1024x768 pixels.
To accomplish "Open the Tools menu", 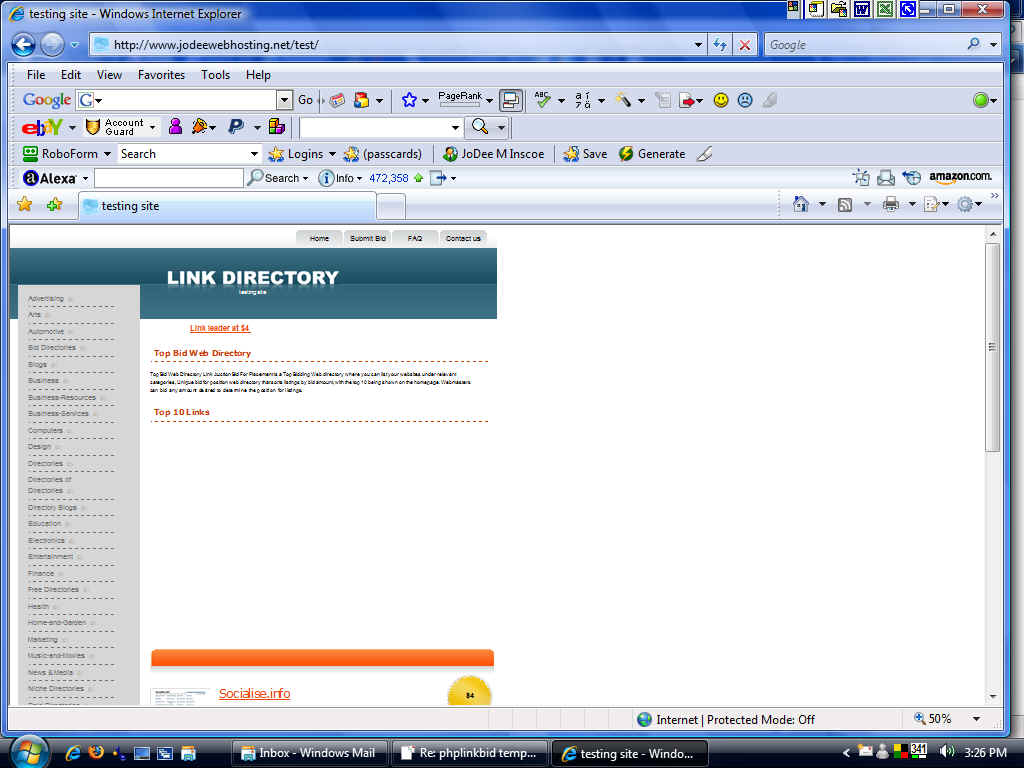I will (216, 75).
